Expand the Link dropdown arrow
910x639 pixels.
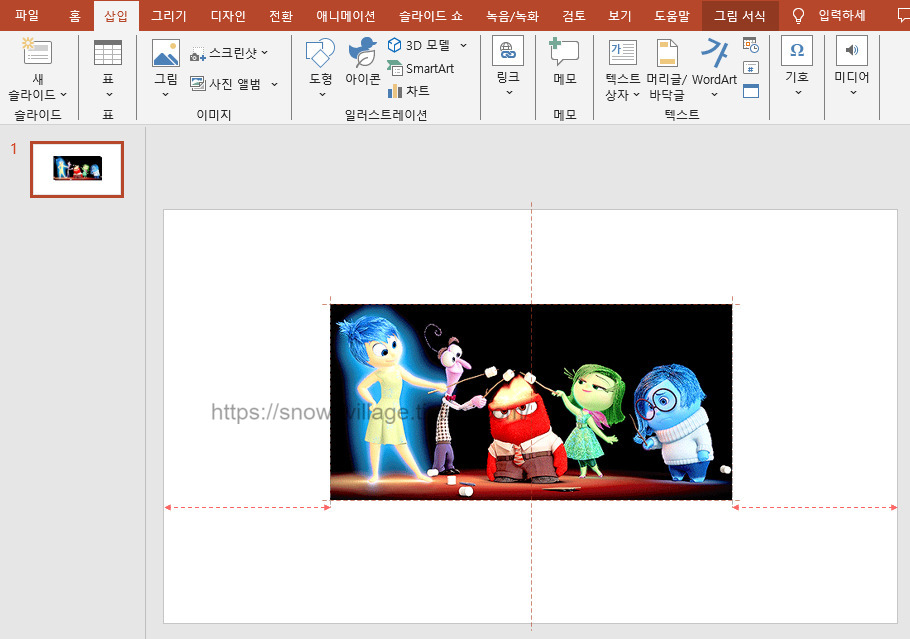(x=509, y=92)
